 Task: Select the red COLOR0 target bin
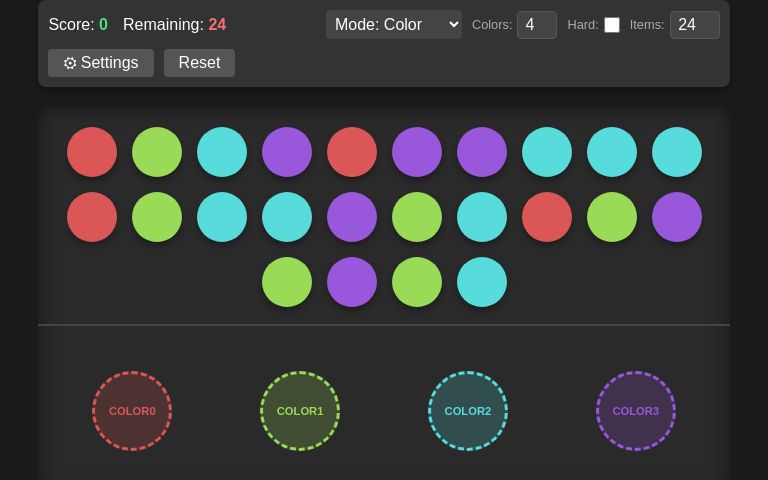click(x=132, y=411)
